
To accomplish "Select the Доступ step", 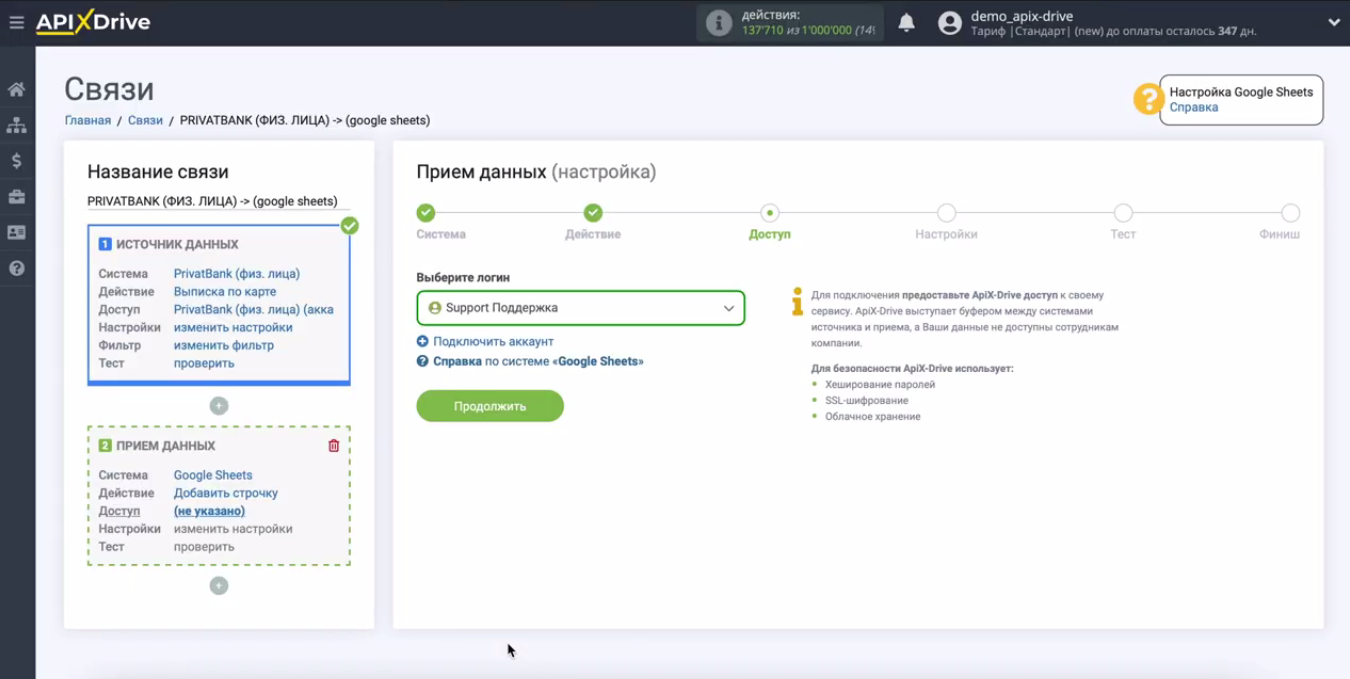I will click(x=769, y=213).
